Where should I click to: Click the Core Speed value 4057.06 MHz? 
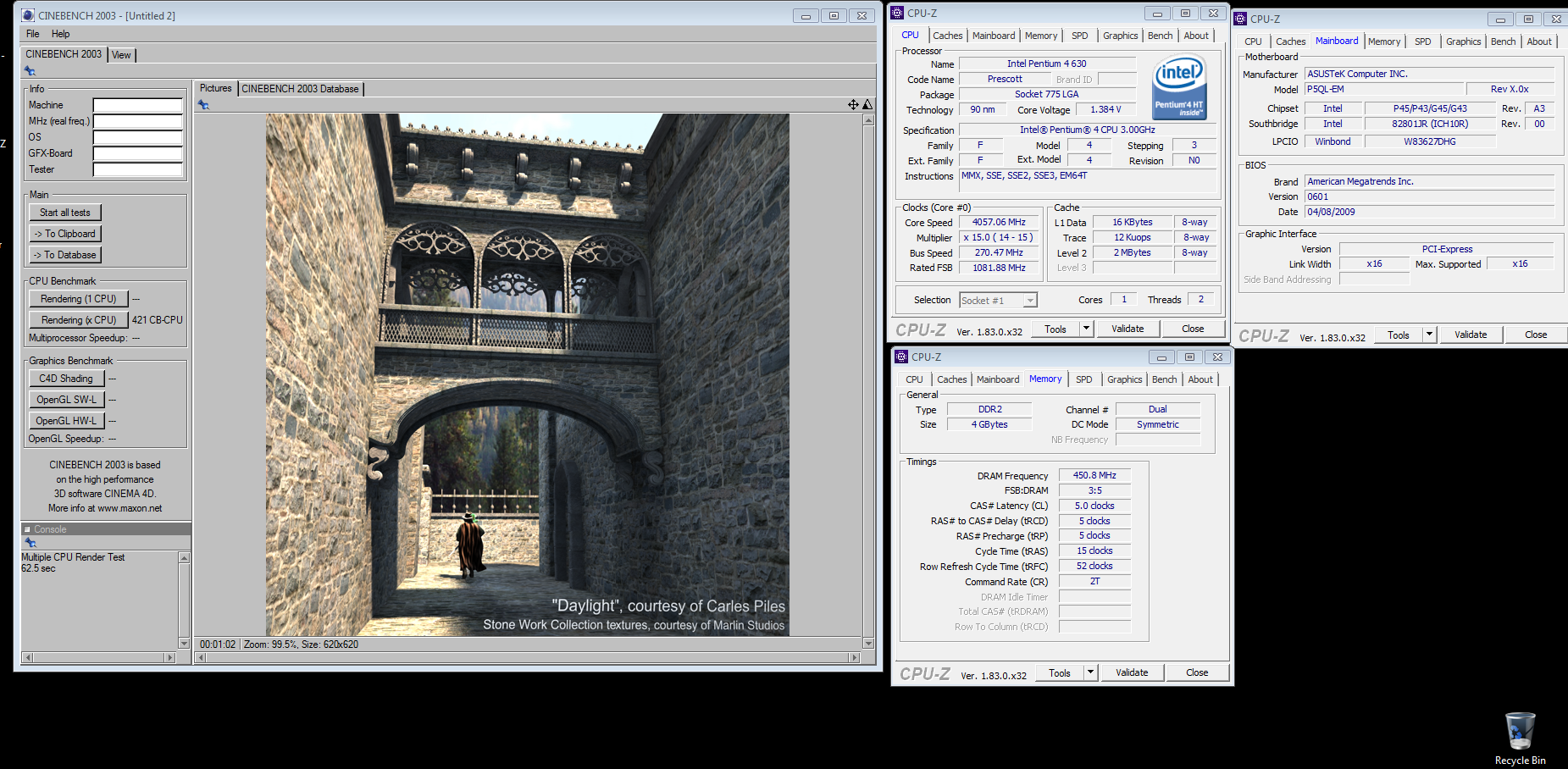(x=999, y=223)
